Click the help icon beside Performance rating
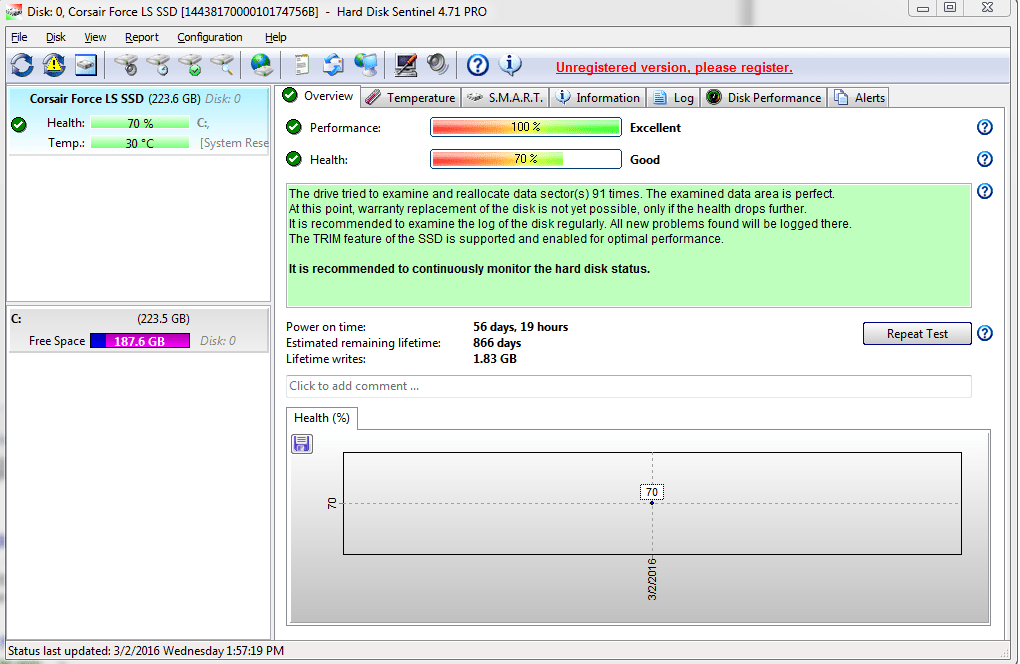The width and height of the screenshot is (1020, 664). [985, 127]
